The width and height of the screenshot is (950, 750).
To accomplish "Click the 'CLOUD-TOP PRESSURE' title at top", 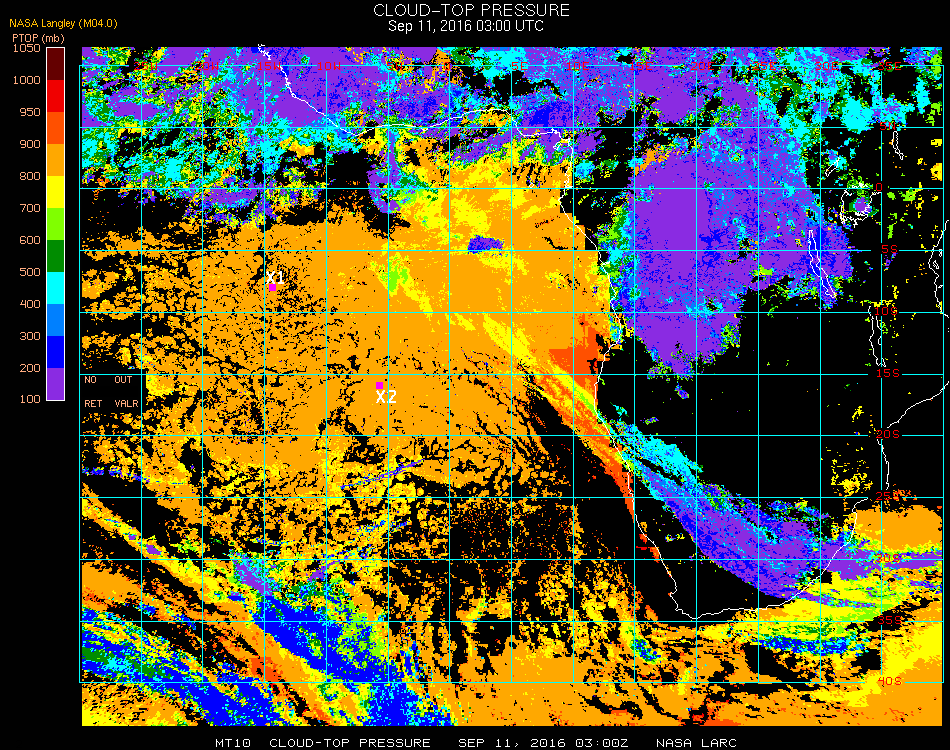I will [471, 10].
